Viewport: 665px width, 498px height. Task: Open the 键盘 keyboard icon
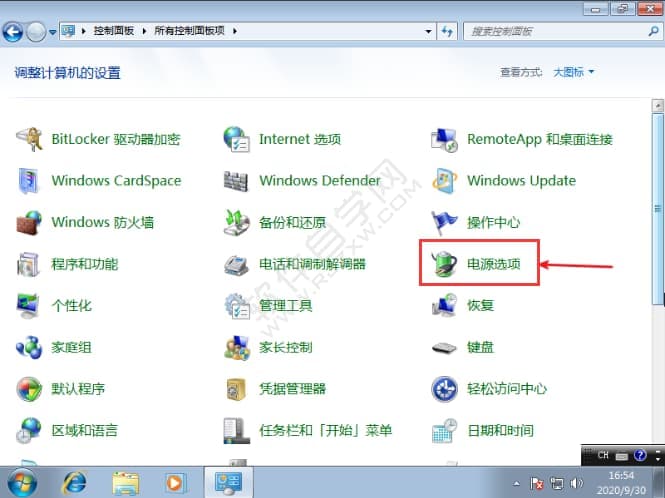[445, 348]
